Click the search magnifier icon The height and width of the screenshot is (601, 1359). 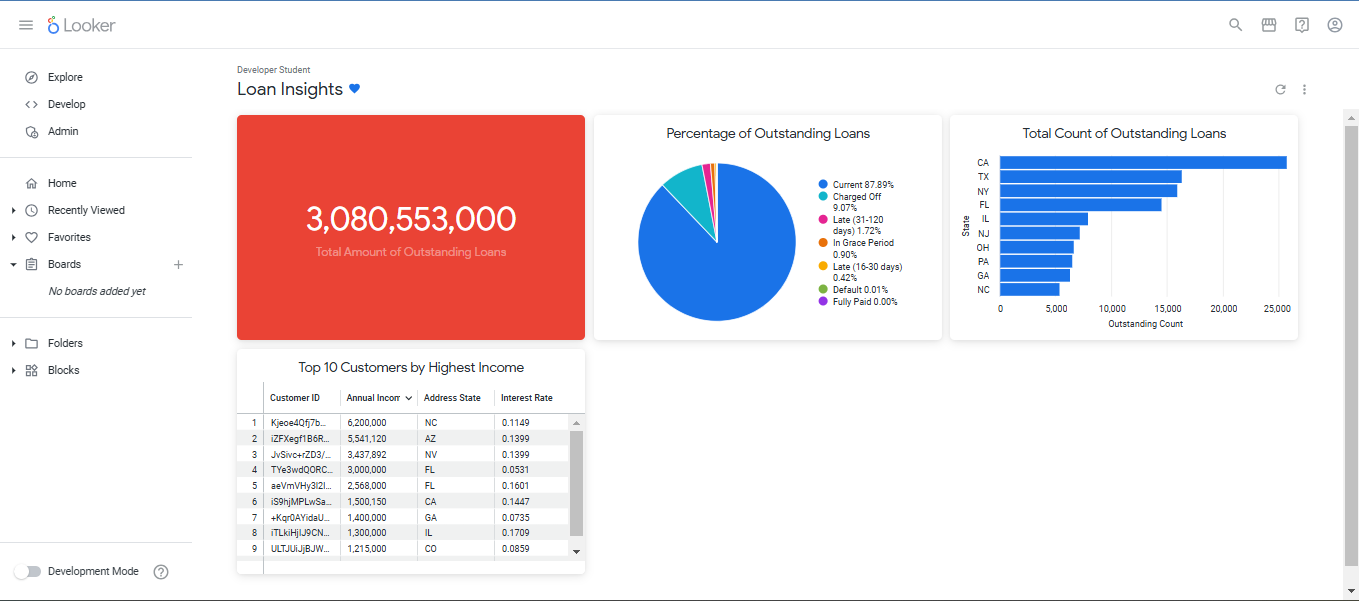click(x=1236, y=25)
